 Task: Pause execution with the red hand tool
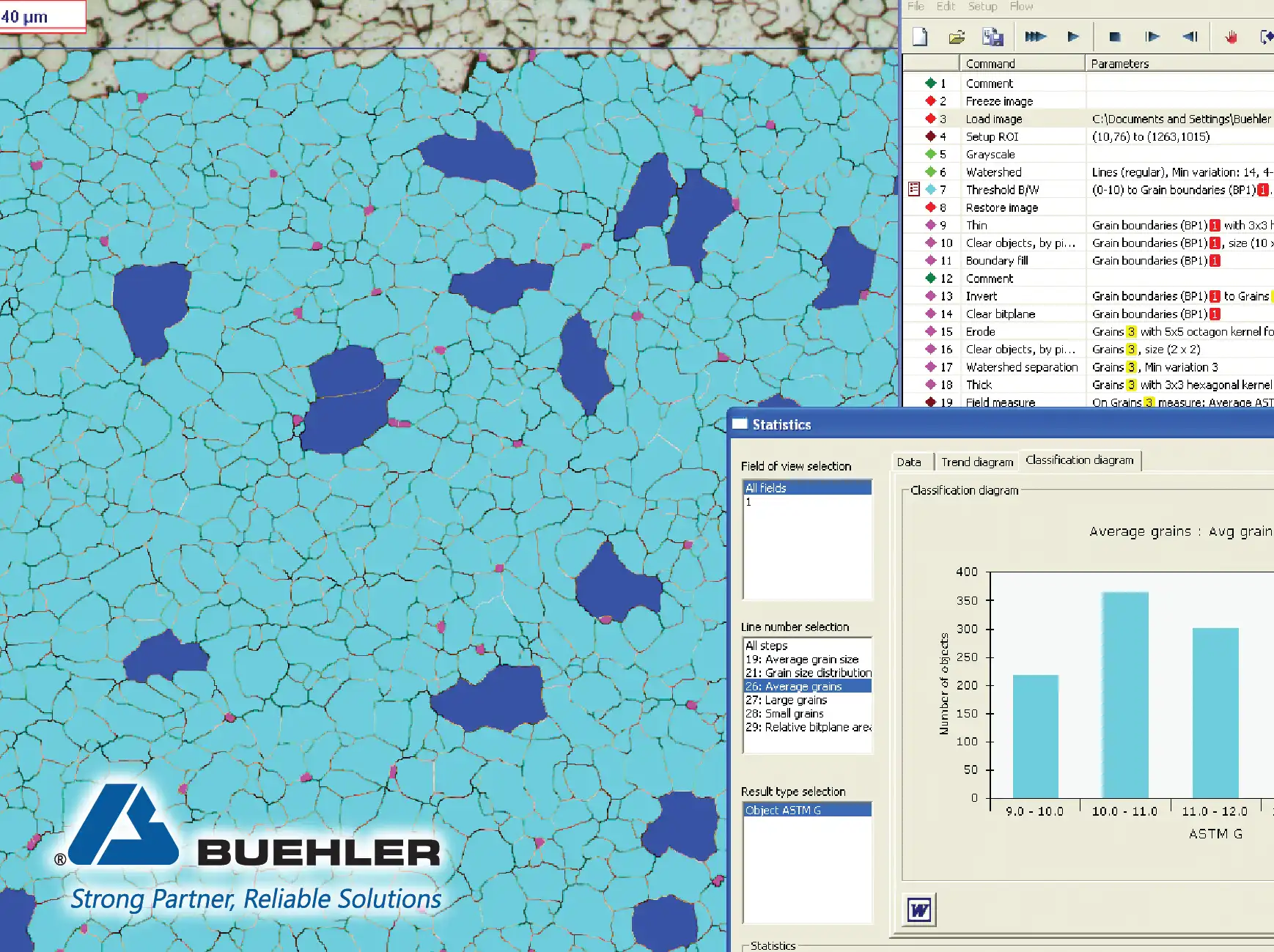tap(1231, 36)
